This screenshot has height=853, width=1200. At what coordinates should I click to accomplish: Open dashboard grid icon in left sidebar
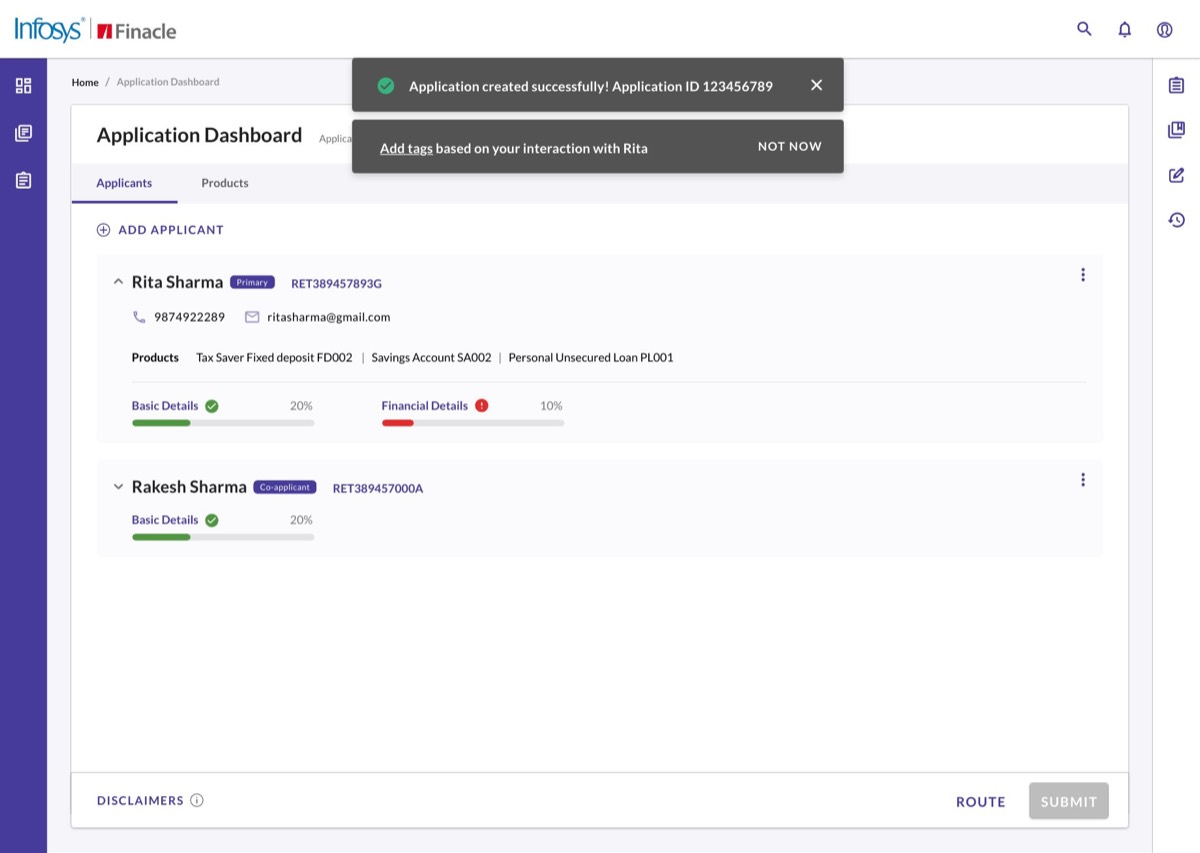tap(23, 85)
